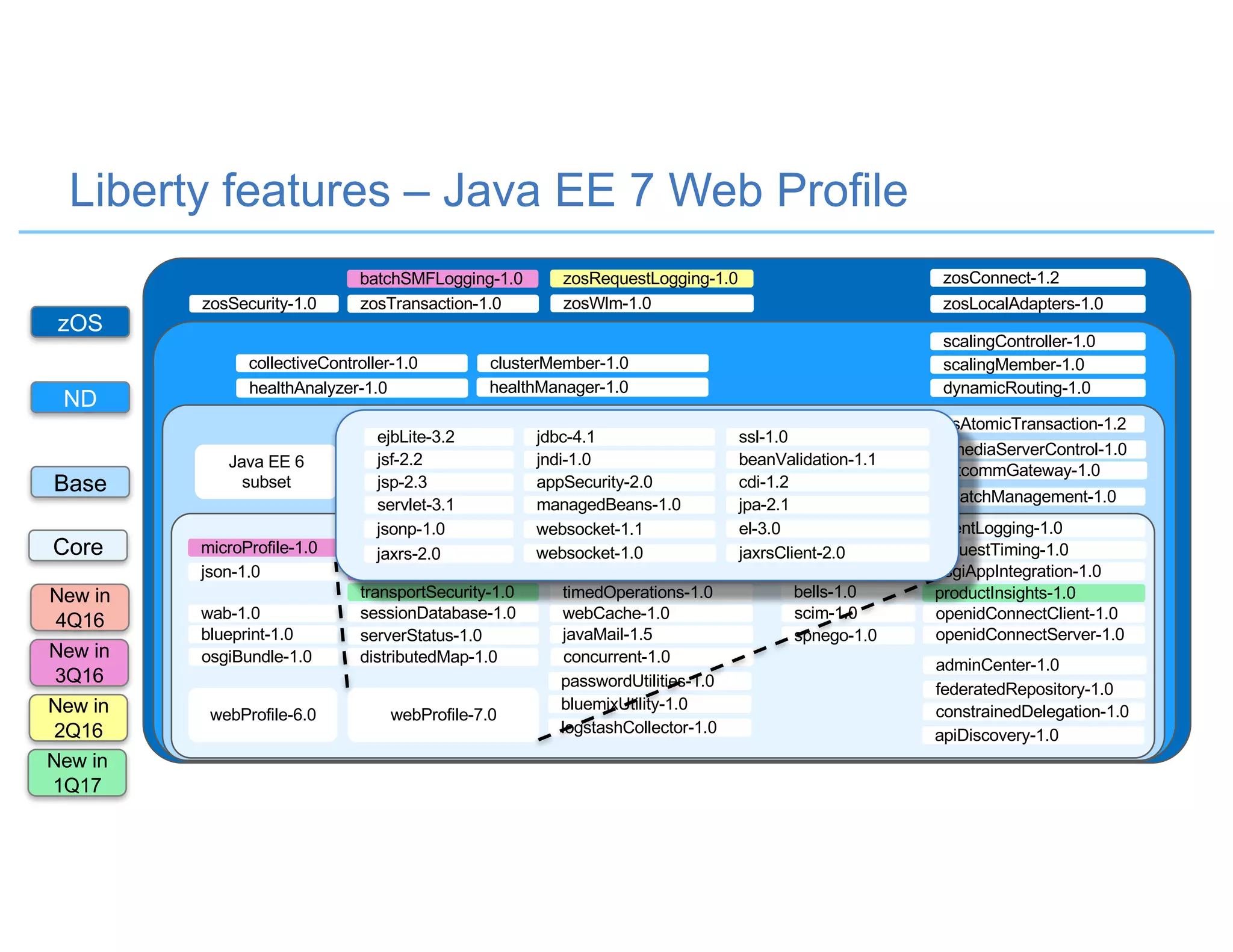Select the batchSMFLogging-1.0 feature box
The height and width of the screenshot is (952, 1233).
(442, 279)
